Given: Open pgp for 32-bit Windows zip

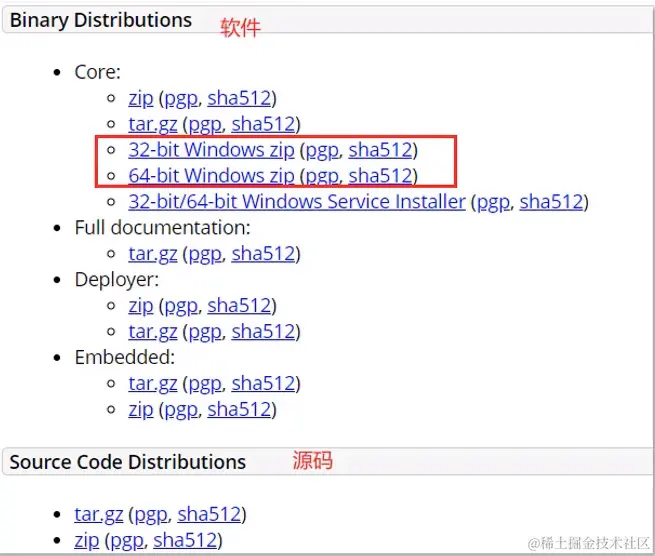Looking at the screenshot, I should 322,151.
